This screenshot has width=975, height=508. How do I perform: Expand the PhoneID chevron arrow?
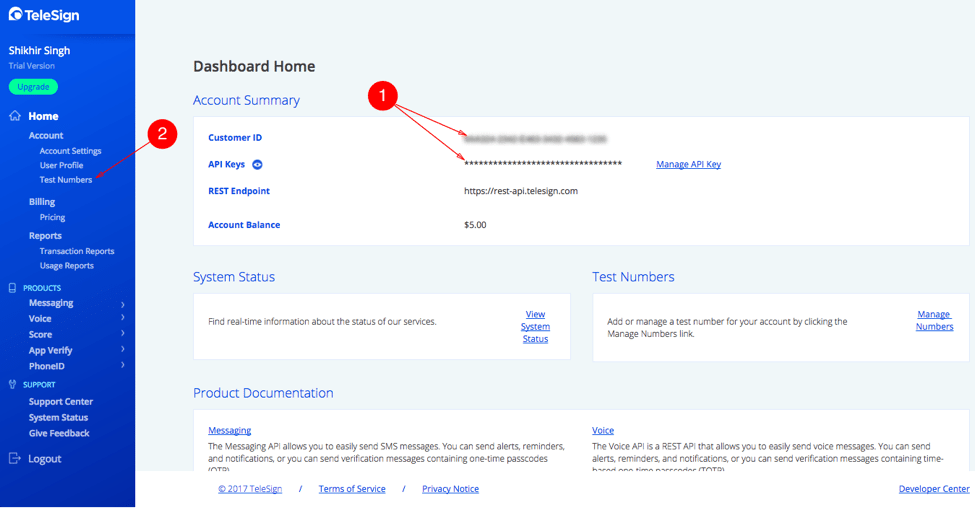tap(123, 365)
